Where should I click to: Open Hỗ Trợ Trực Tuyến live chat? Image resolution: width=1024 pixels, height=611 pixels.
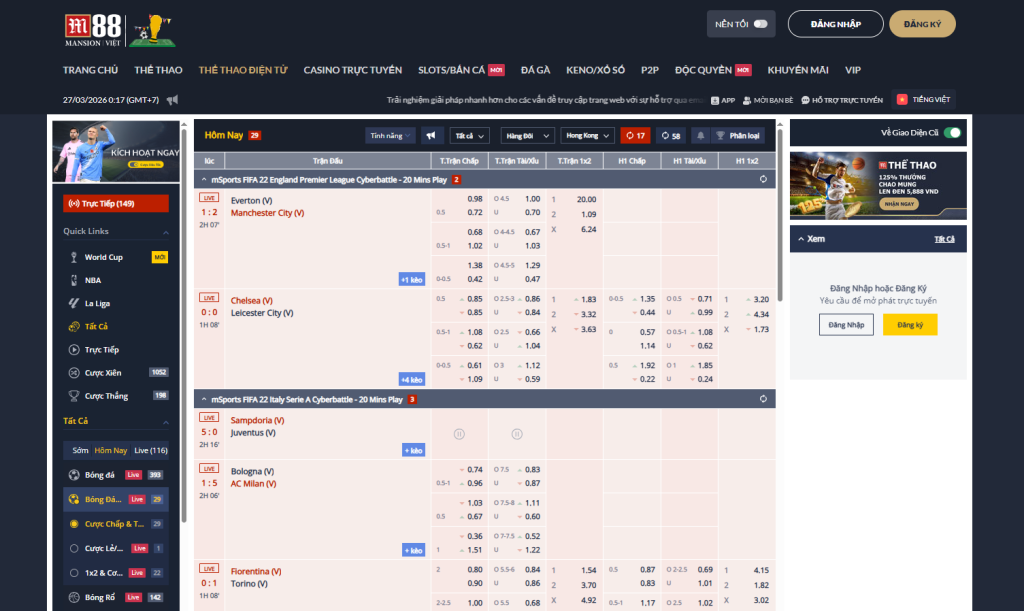(842, 100)
